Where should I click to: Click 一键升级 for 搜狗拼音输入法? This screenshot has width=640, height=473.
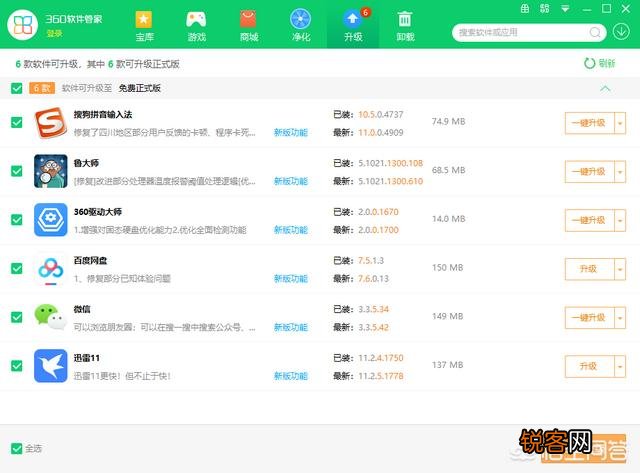pos(589,123)
